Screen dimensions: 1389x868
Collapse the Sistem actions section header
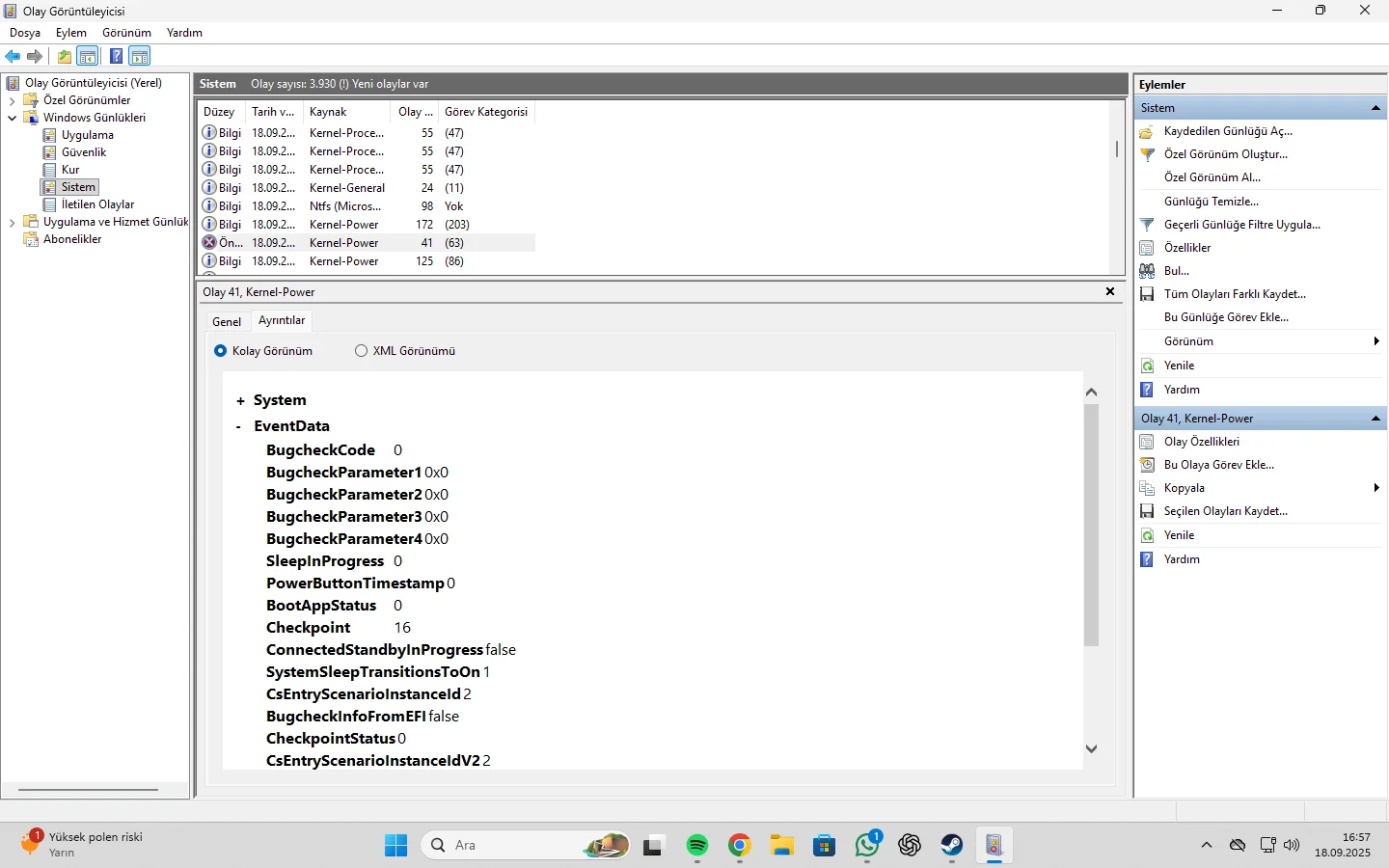click(x=1375, y=108)
